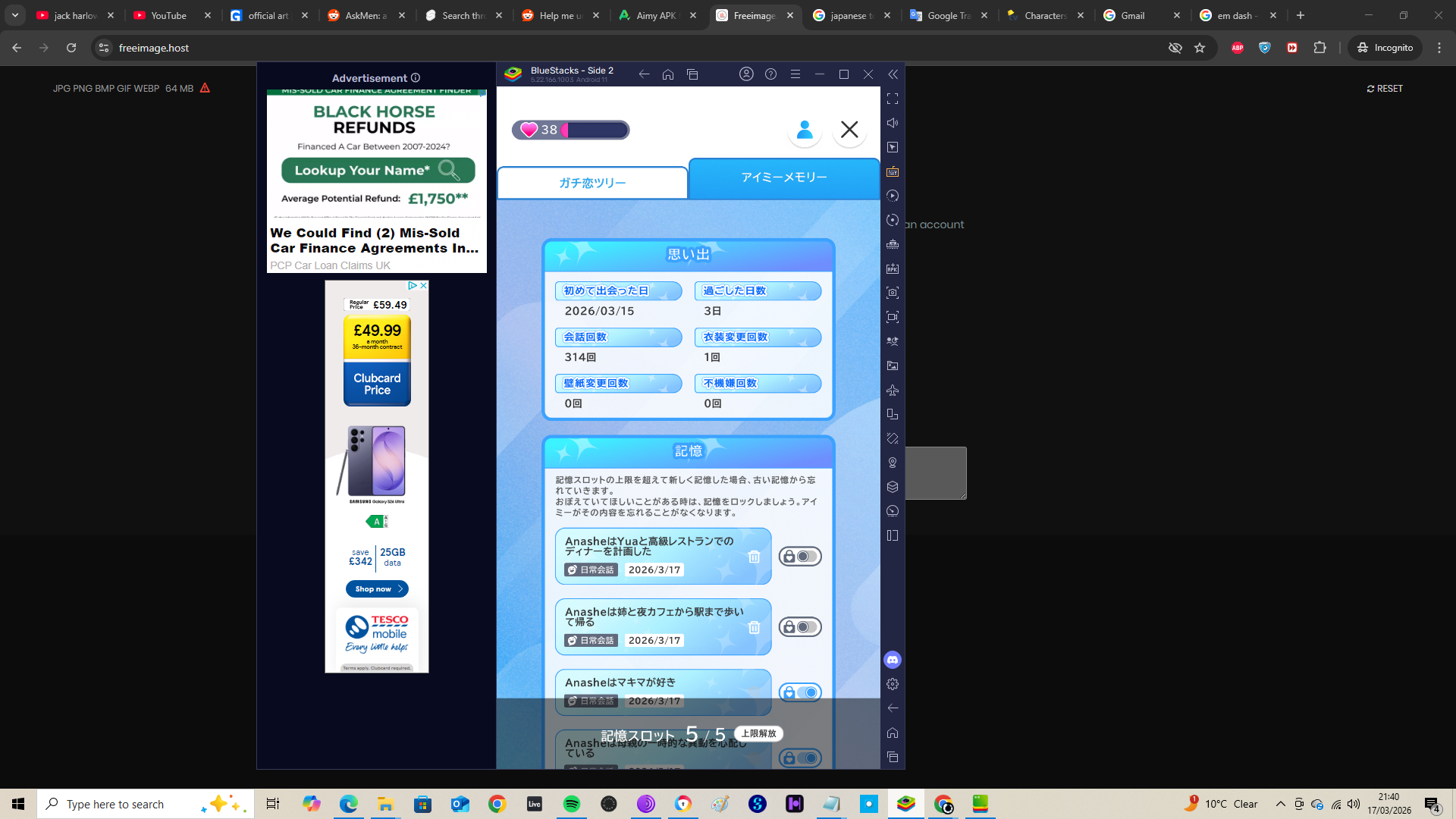Start BlueStacks screen recording icon
The height and width of the screenshot is (819, 1456).
[893, 317]
